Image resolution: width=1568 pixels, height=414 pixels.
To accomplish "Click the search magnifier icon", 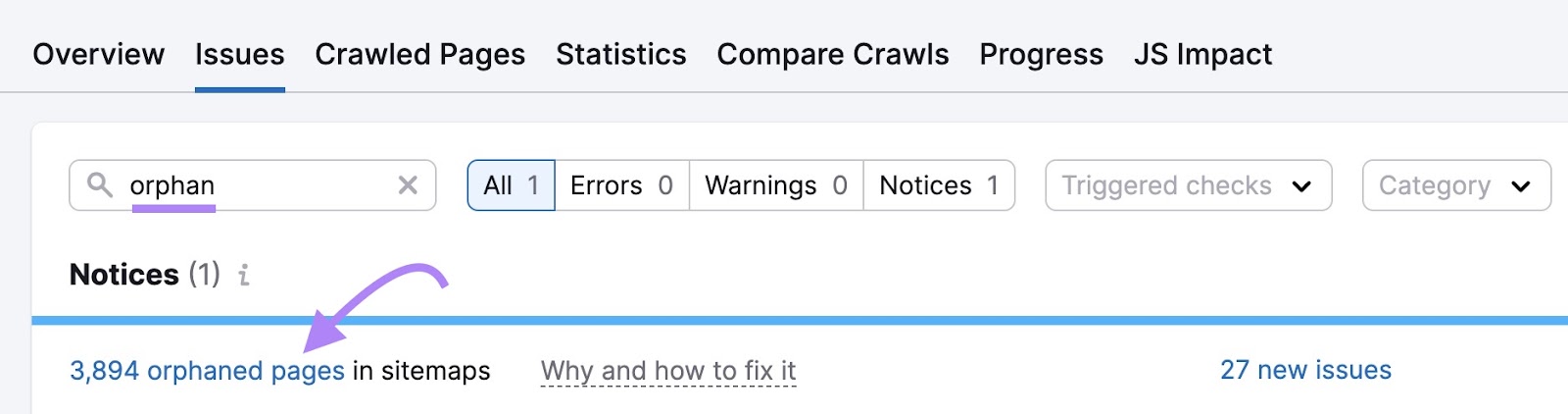I will point(100,184).
